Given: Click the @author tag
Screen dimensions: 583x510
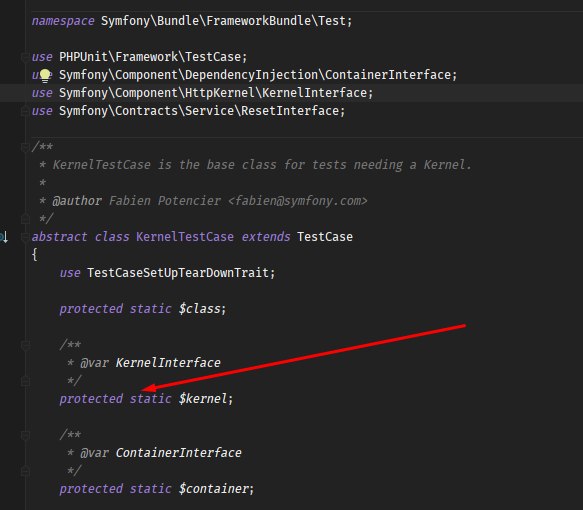Looking at the screenshot, I should click(x=77, y=201).
